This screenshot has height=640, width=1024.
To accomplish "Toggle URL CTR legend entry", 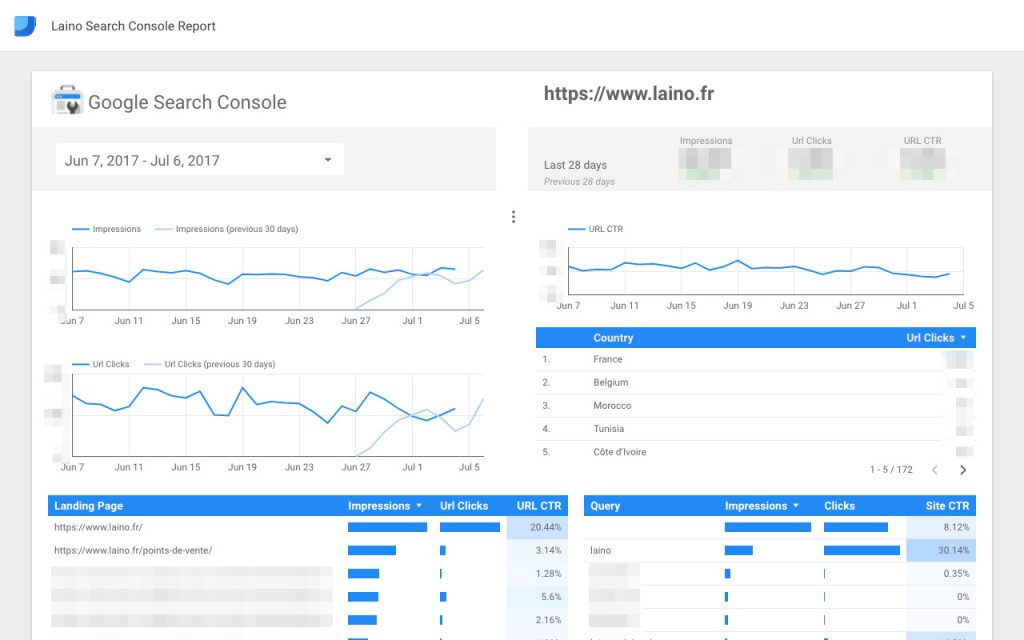I will coord(596,229).
